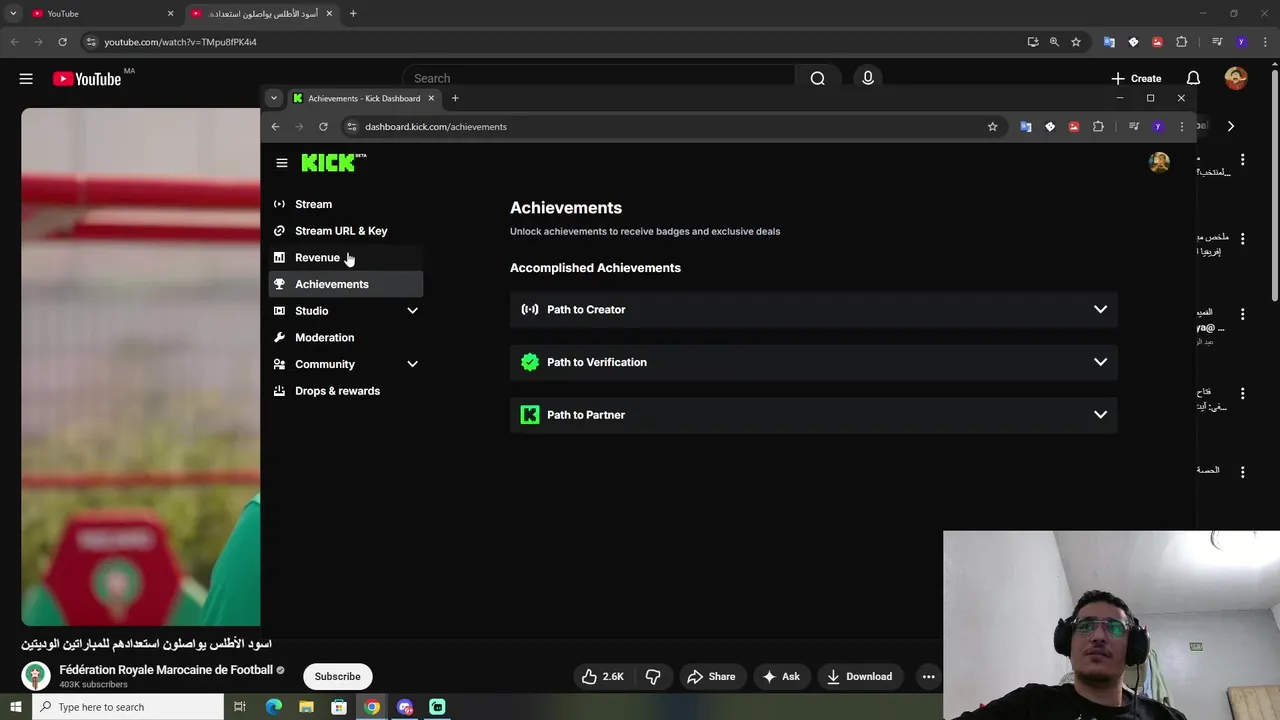Dislike the YouTube video
Viewport: 1280px width, 720px height.
[653, 677]
